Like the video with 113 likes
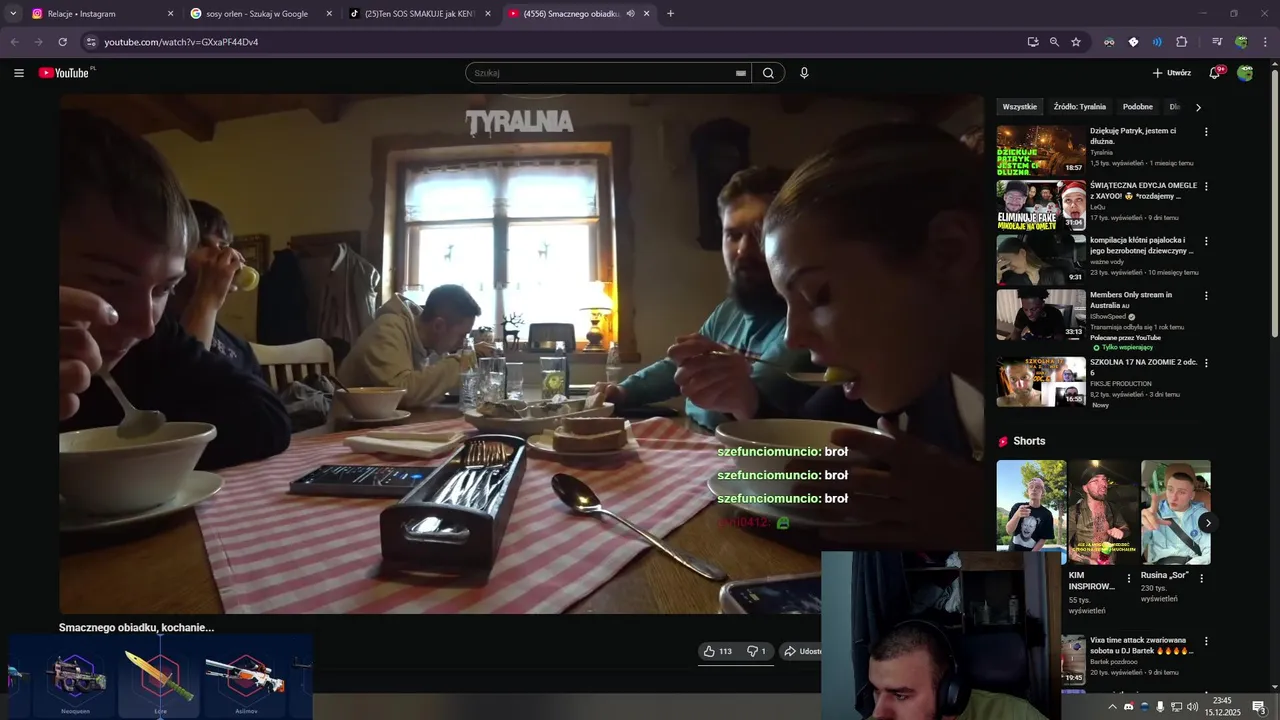This screenshot has height=720, width=1280. pyautogui.click(x=718, y=651)
